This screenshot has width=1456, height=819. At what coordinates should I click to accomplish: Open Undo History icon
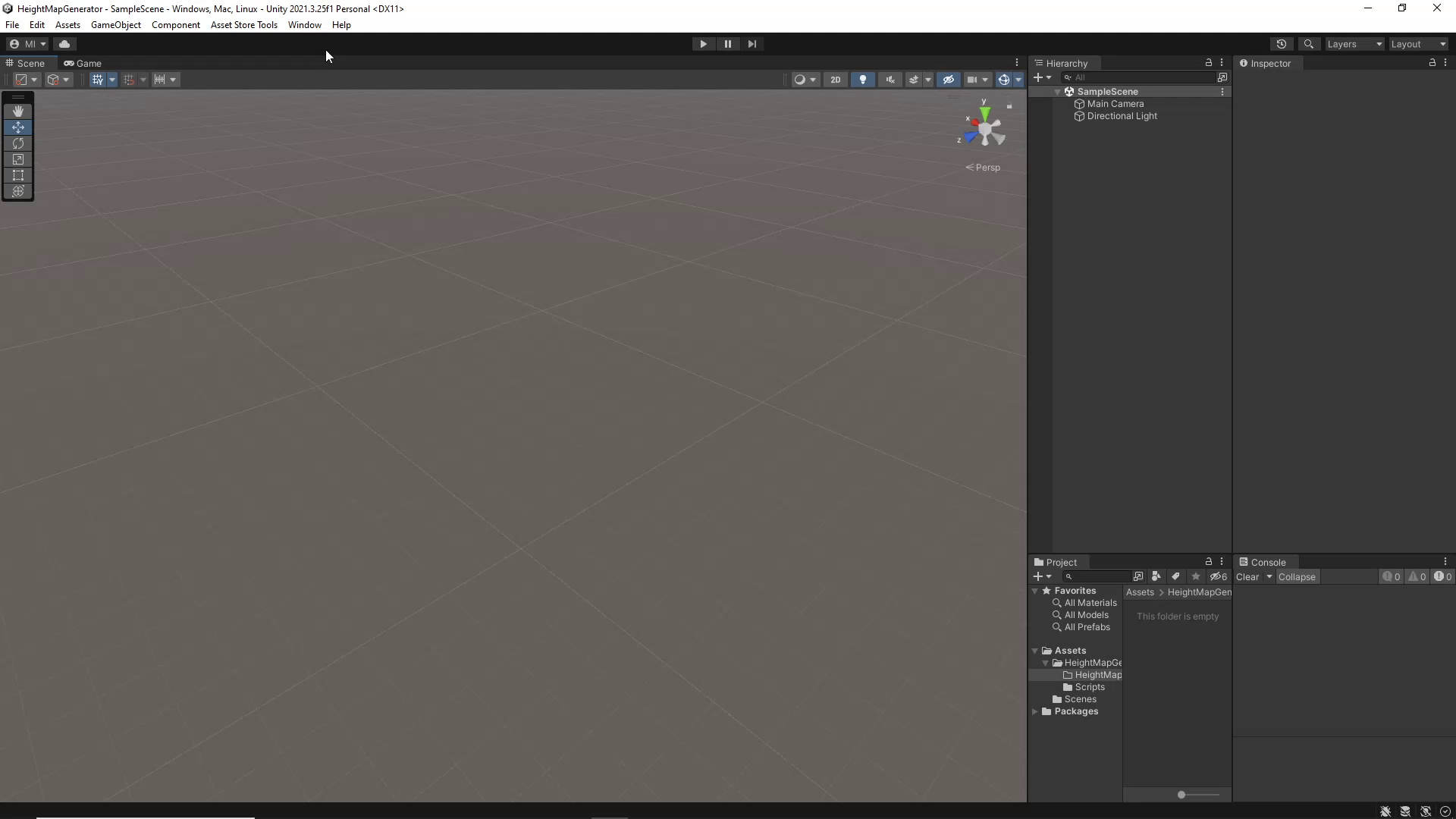[x=1282, y=44]
